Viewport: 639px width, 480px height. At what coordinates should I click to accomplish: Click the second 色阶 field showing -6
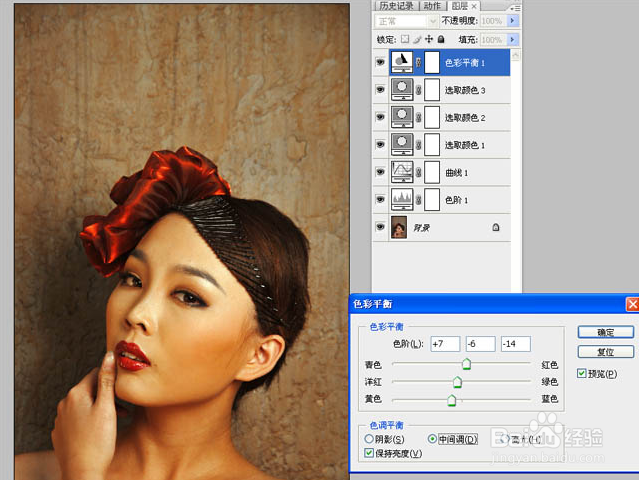tap(480, 344)
